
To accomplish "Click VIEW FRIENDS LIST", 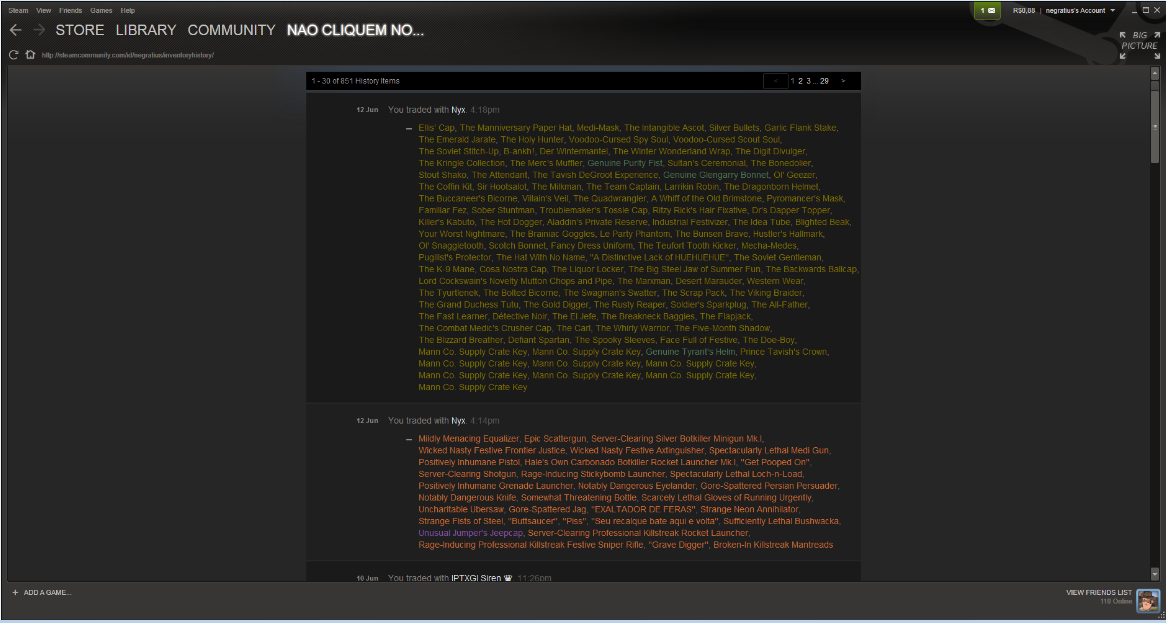I will click(1098, 593).
